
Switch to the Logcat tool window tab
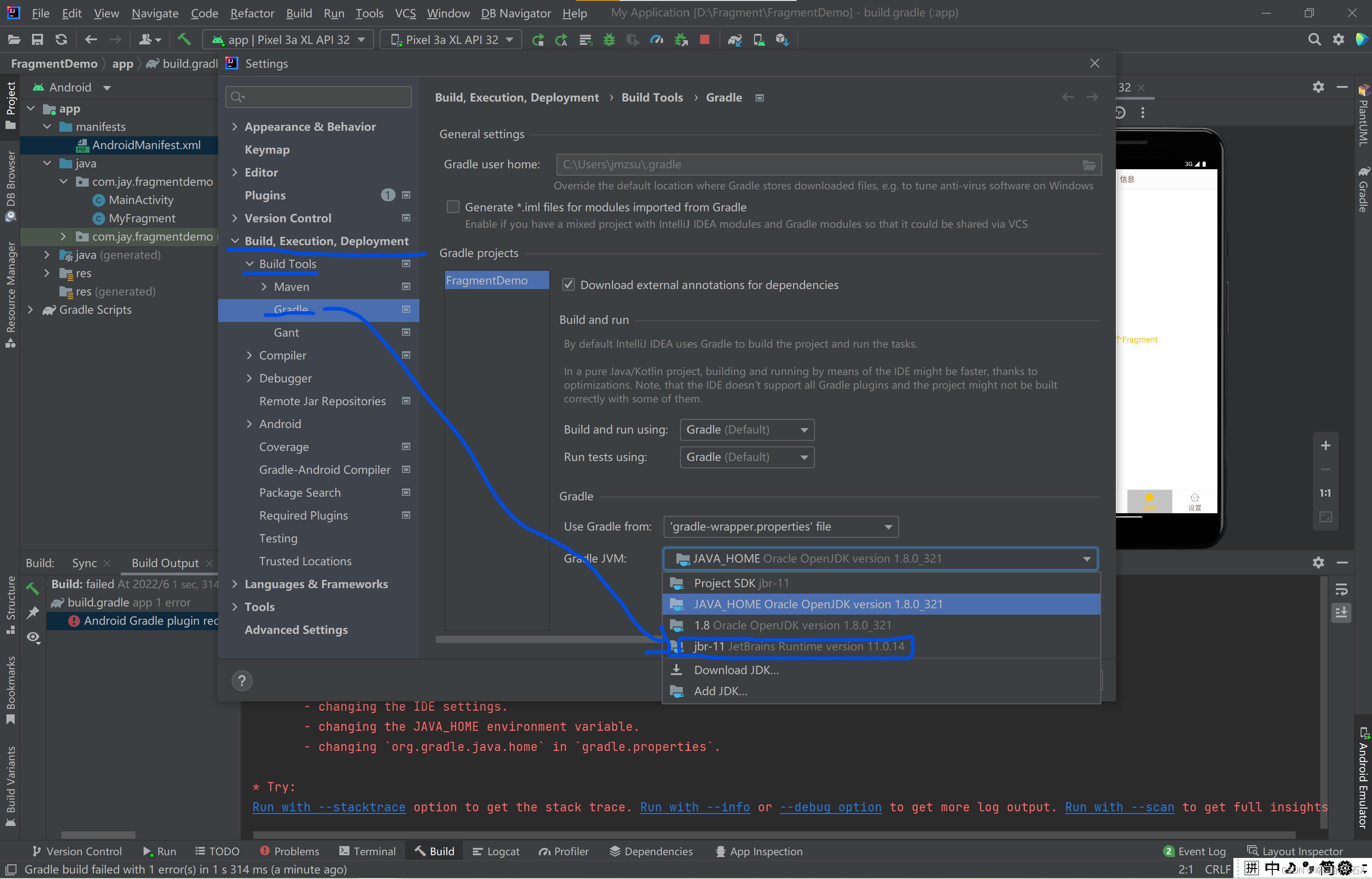[x=496, y=851]
